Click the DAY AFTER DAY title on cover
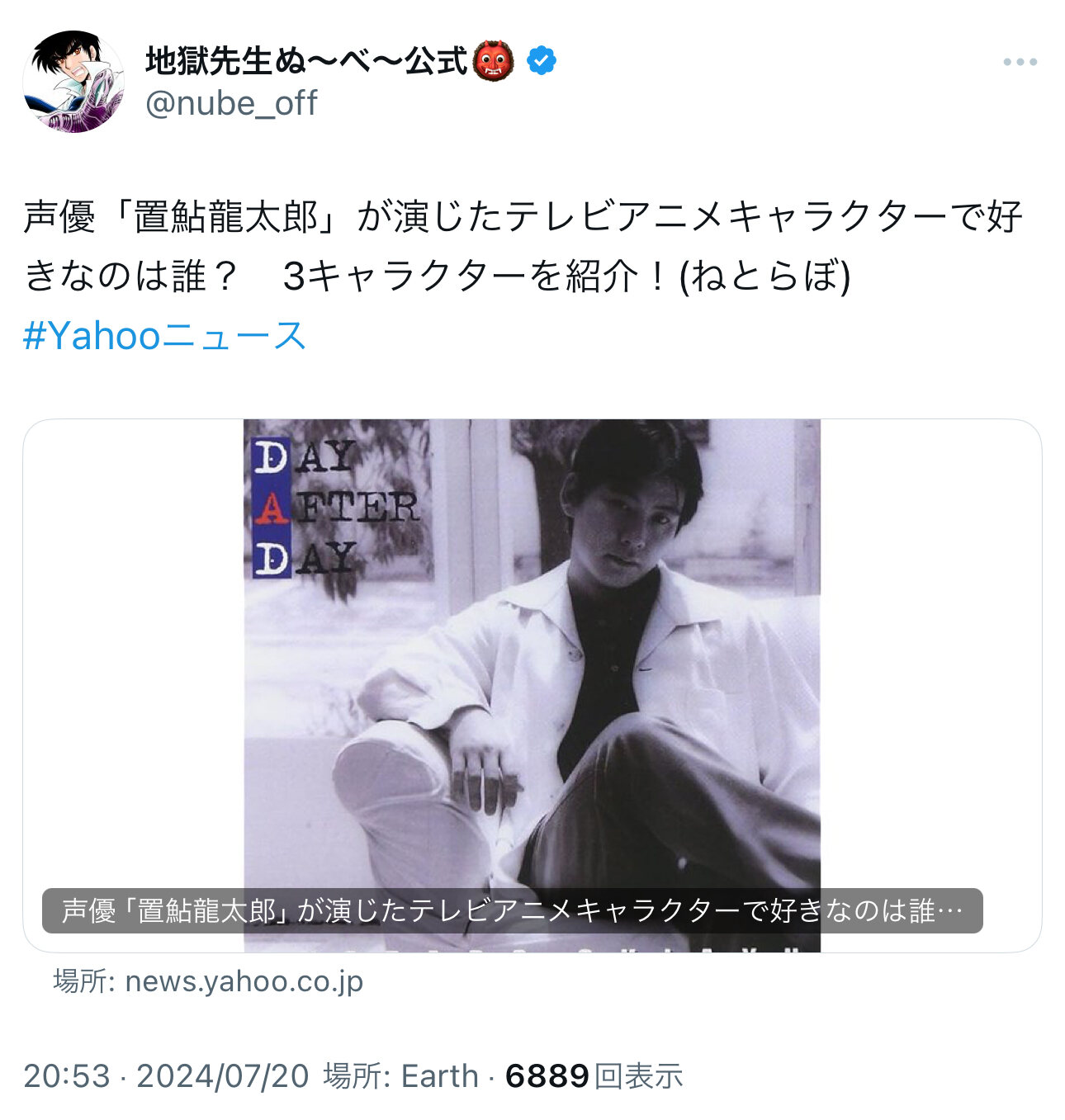Screen dimensions: 1065x1120 (337, 508)
